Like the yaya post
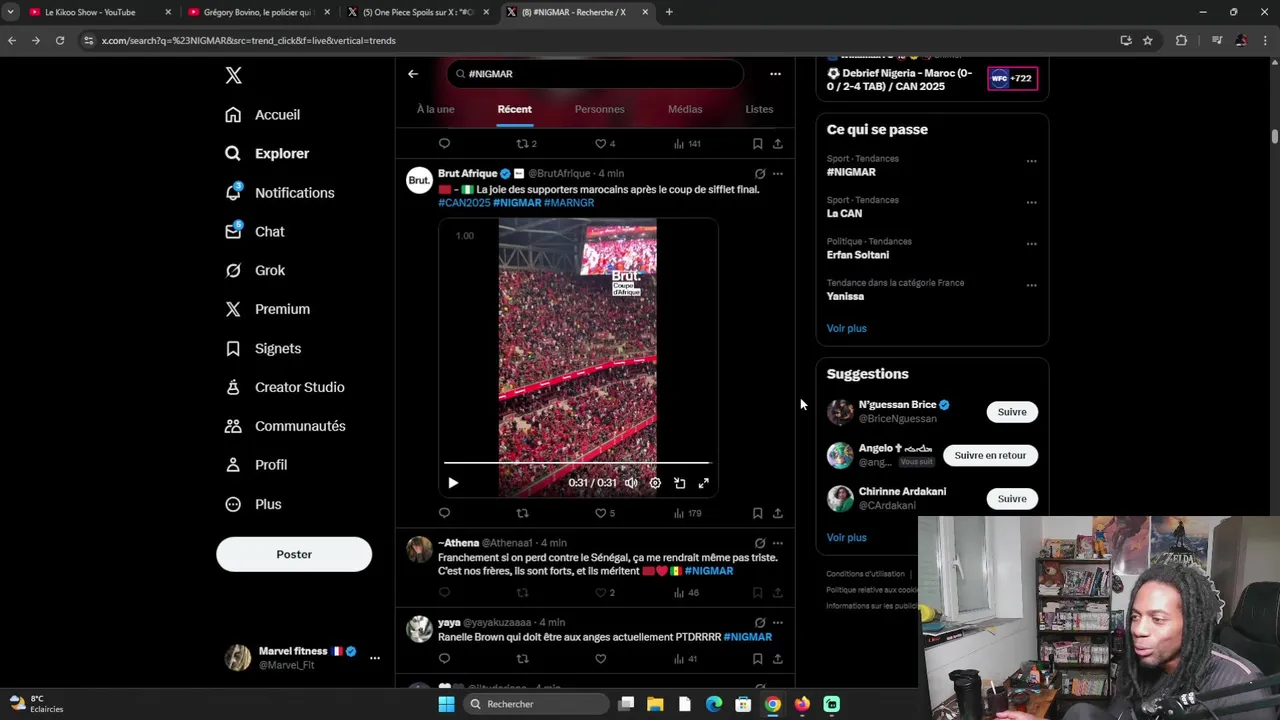The image size is (1280, 720). click(600, 659)
